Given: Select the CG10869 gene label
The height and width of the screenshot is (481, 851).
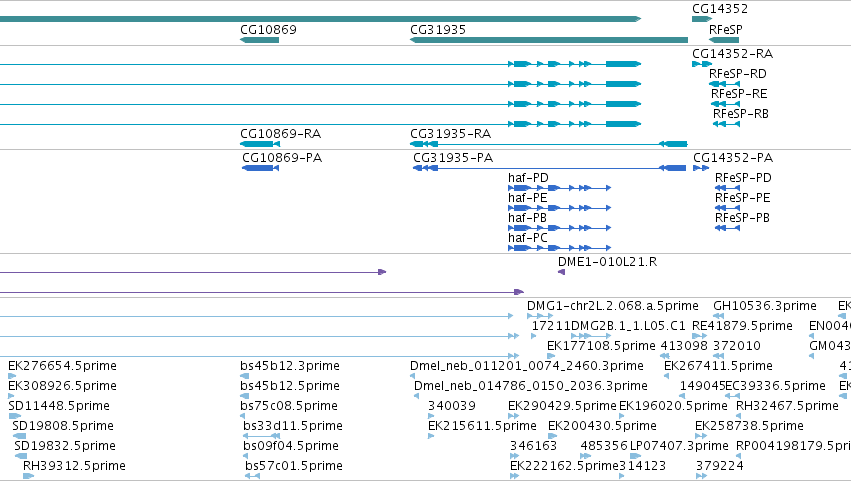Looking at the screenshot, I should click(268, 29).
